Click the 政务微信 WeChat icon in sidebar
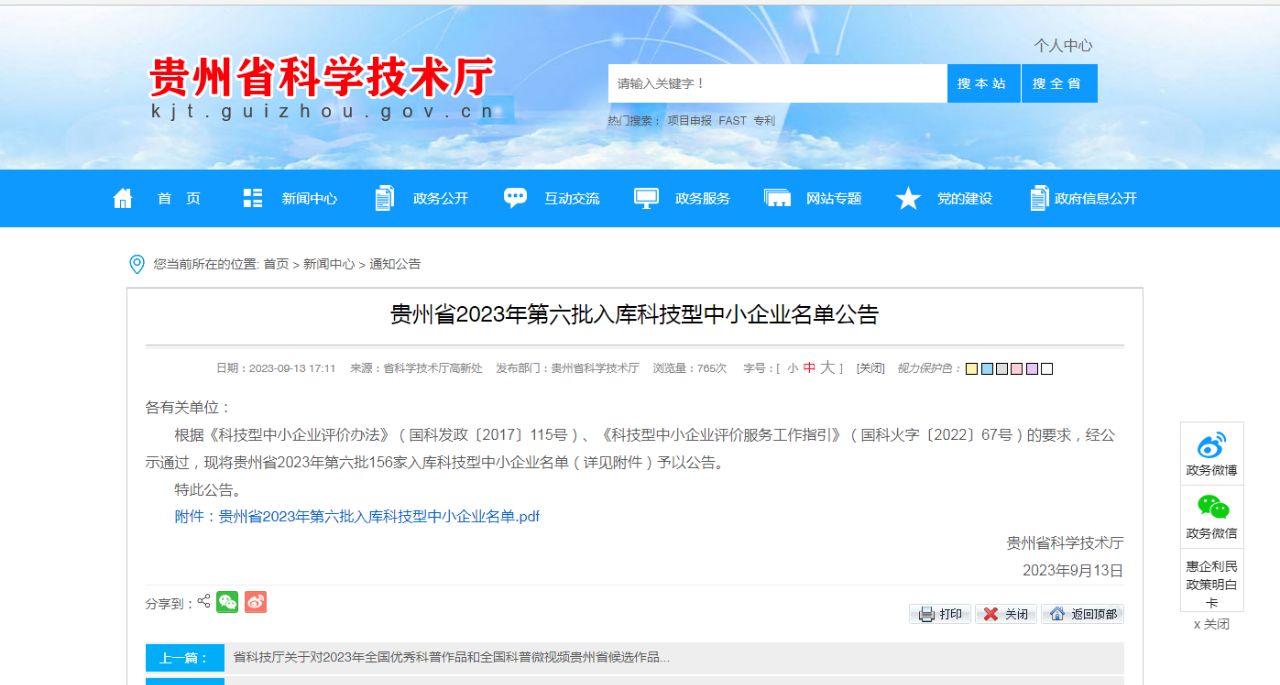Image resolution: width=1280 pixels, height=685 pixels. pos(1211,506)
